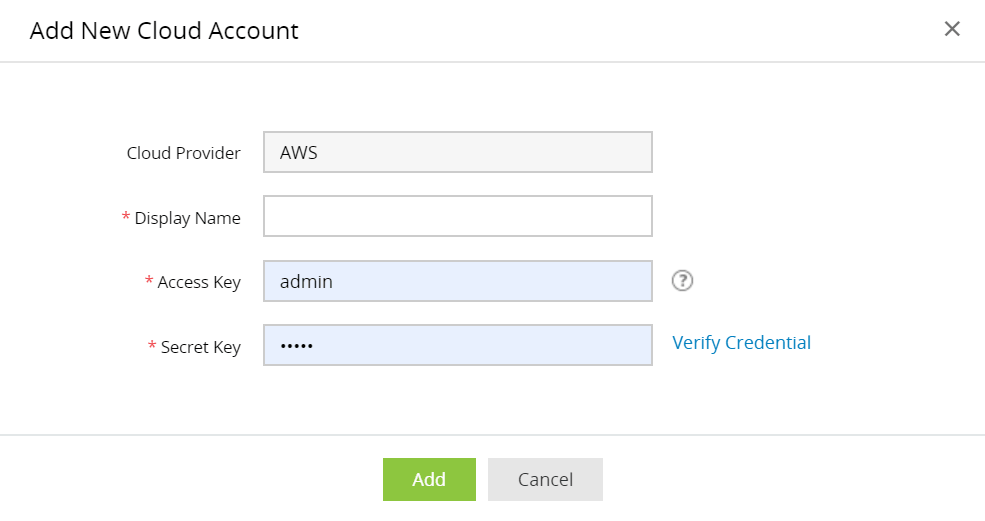Viewport: 985px width, 521px height.
Task: Click inside the Secret Key input
Action: (x=457, y=345)
